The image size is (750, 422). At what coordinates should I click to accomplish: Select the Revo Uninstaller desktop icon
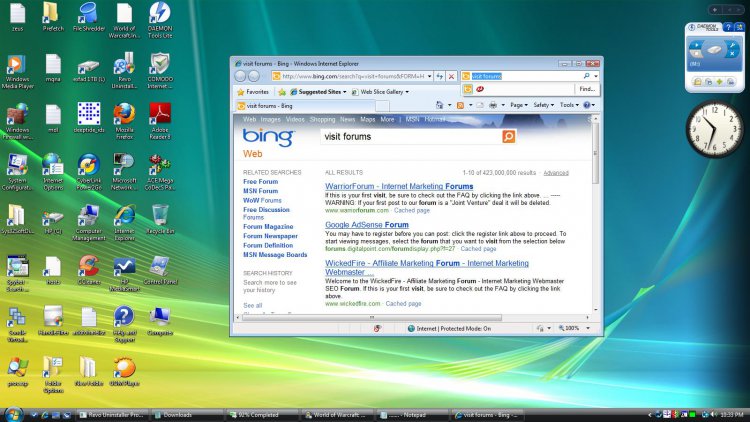(124, 71)
